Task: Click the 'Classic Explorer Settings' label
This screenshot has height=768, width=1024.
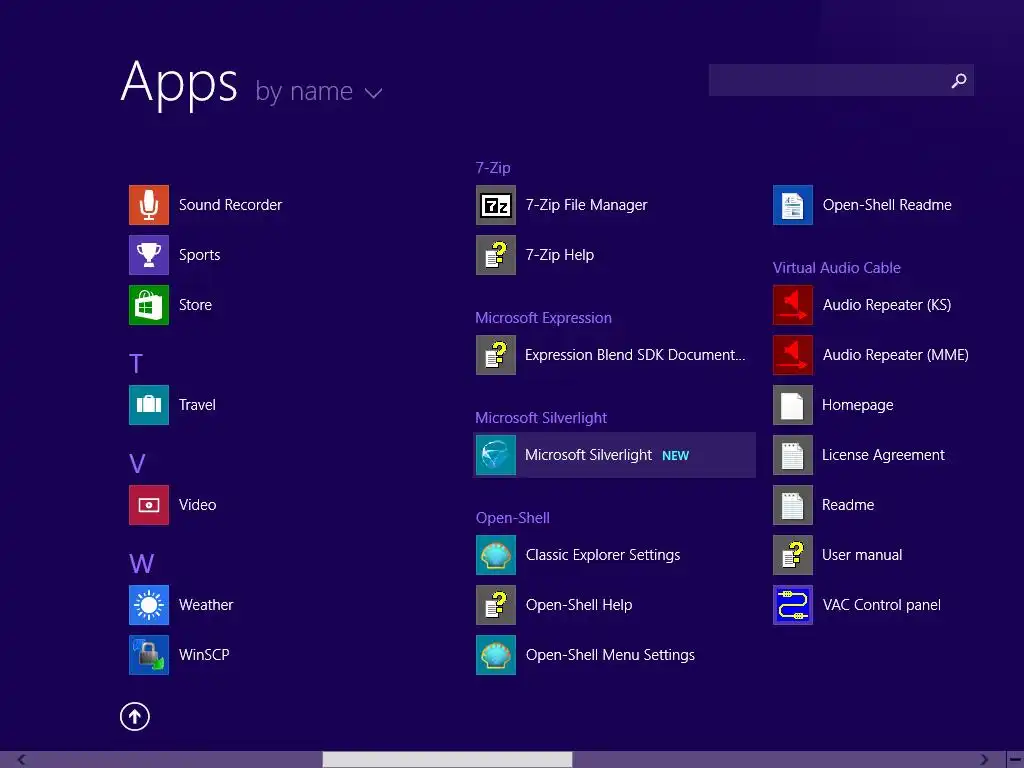Action: point(603,555)
